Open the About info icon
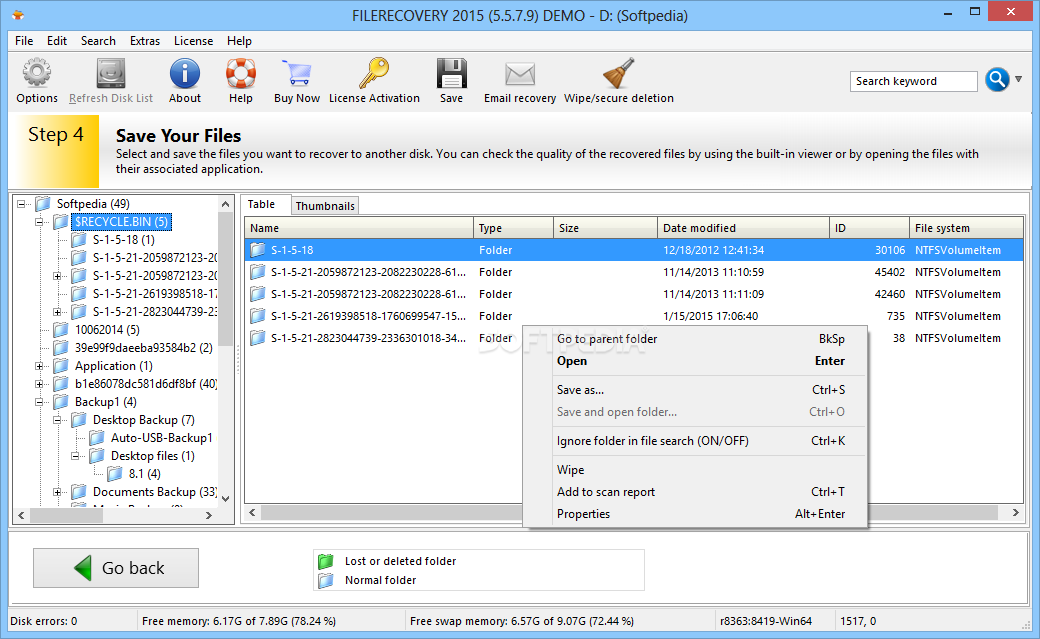The image size is (1040, 639). tap(184, 73)
